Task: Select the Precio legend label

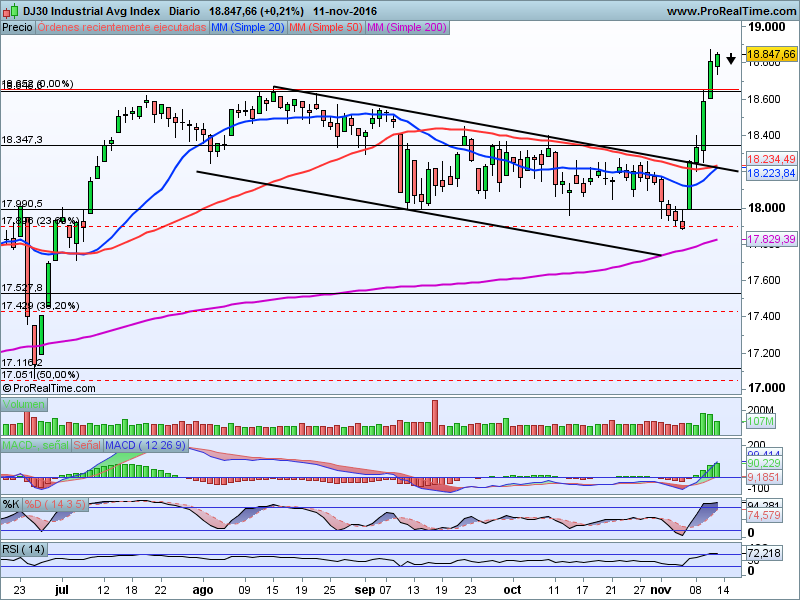Action: click(17, 27)
